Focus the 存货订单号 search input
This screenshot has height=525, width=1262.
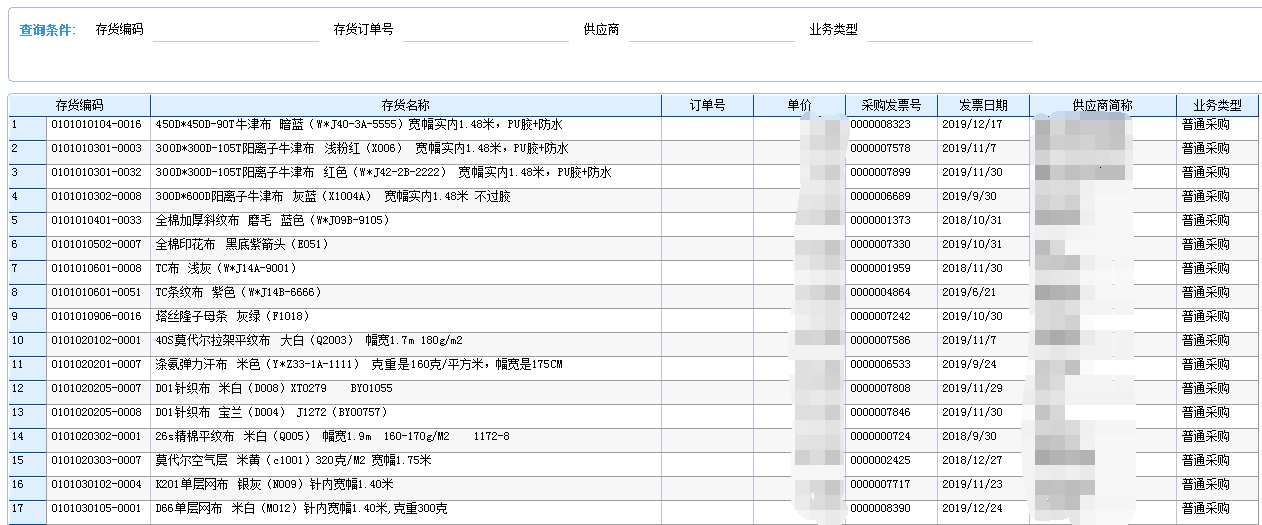click(x=485, y=30)
